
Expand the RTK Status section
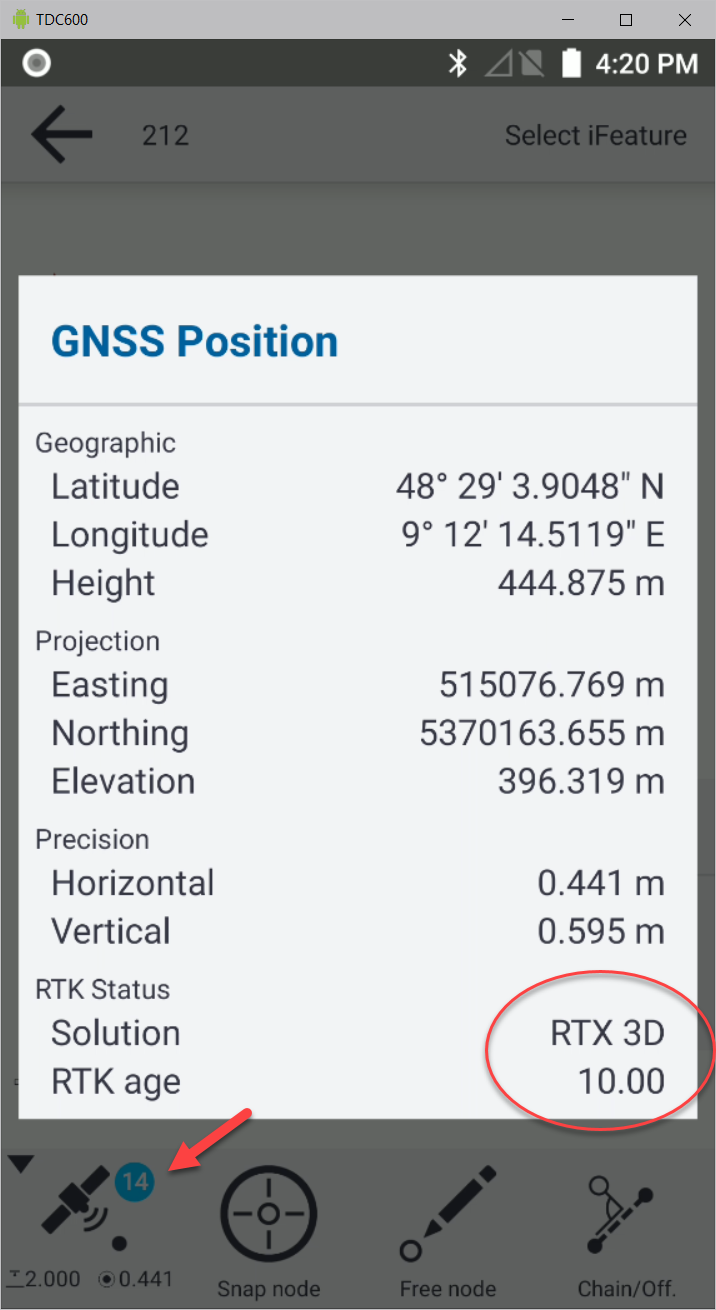click(102, 989)
